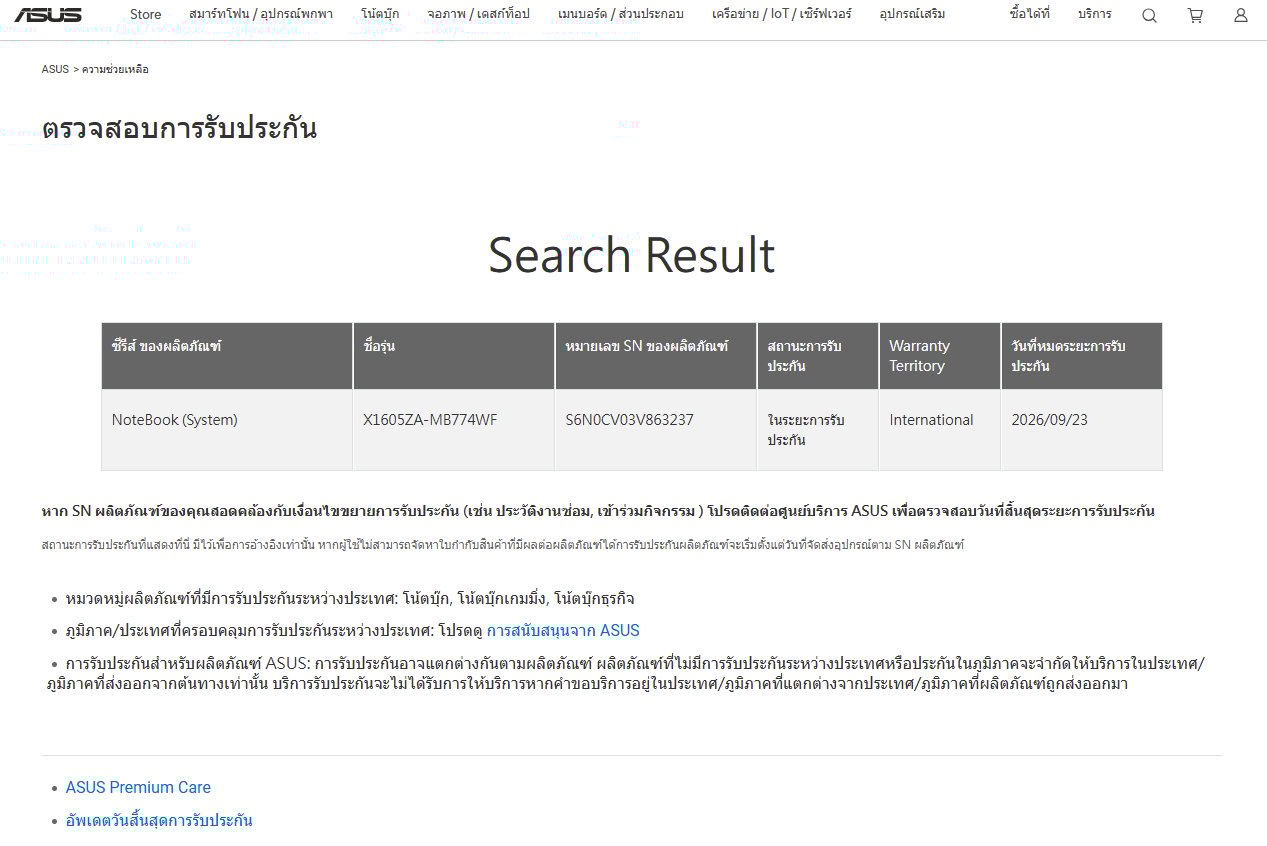
Task: Click the หมายเลข SN ของผลิตภัณฑ์ column header
Action: (x=656, y=356)
